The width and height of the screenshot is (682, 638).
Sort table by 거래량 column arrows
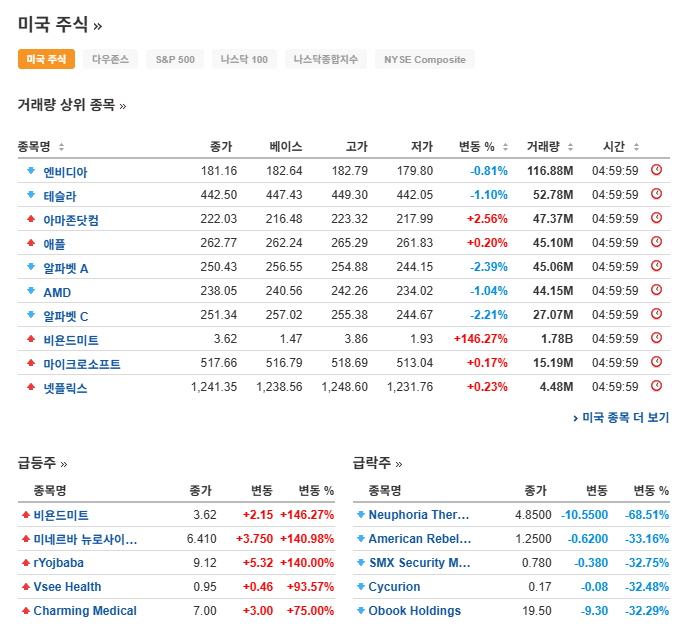point(570,147)
